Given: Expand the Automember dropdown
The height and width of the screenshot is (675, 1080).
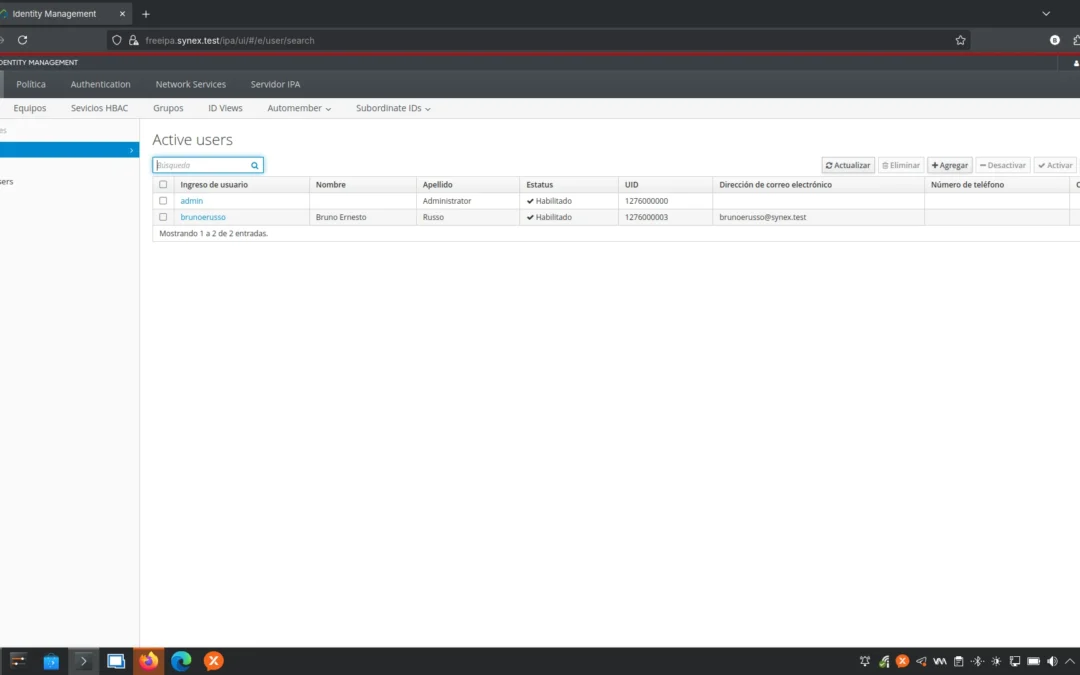Looking at the screenshot, I should (298, 108).
